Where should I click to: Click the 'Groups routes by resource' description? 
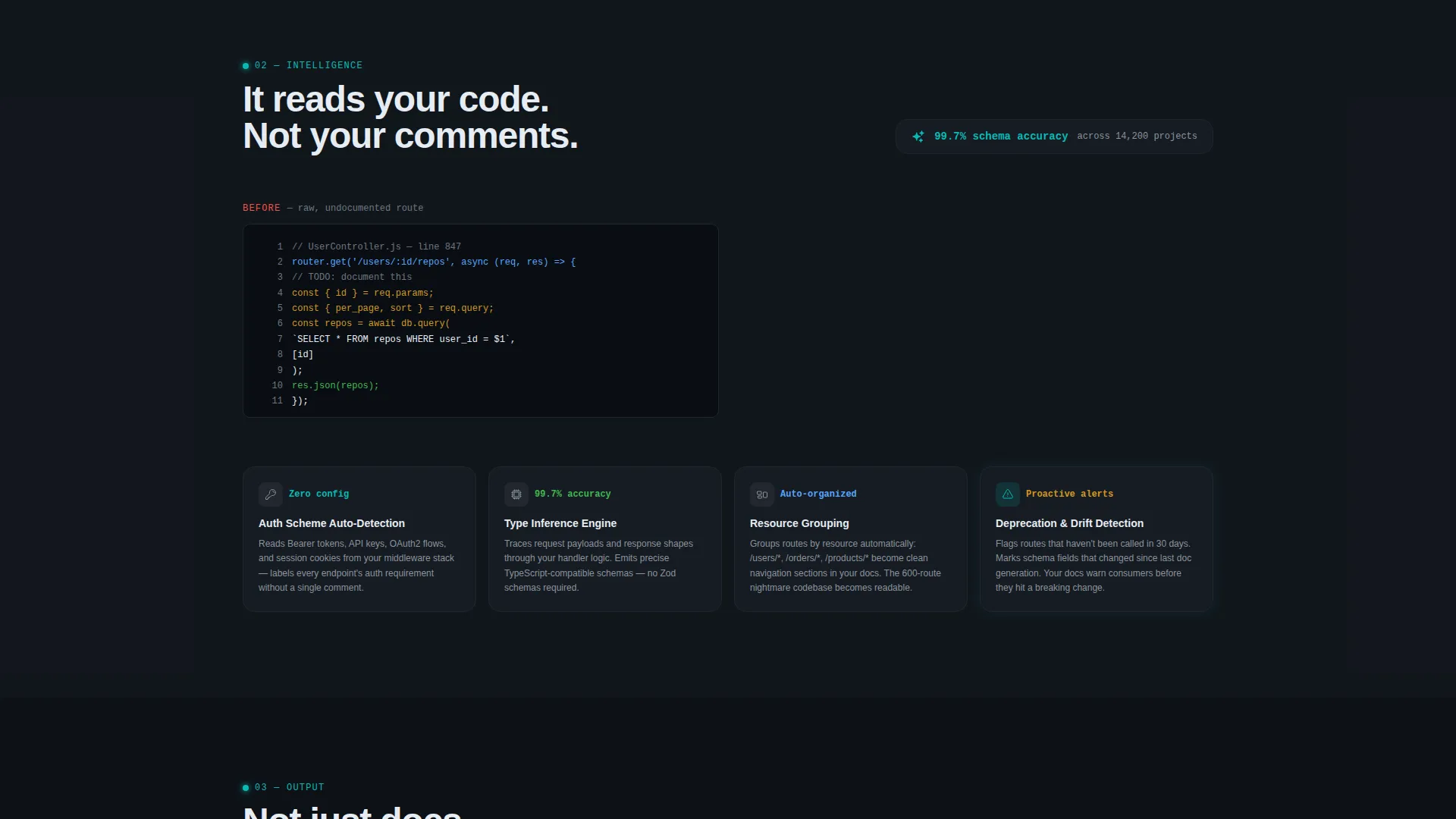coord(846,566)
